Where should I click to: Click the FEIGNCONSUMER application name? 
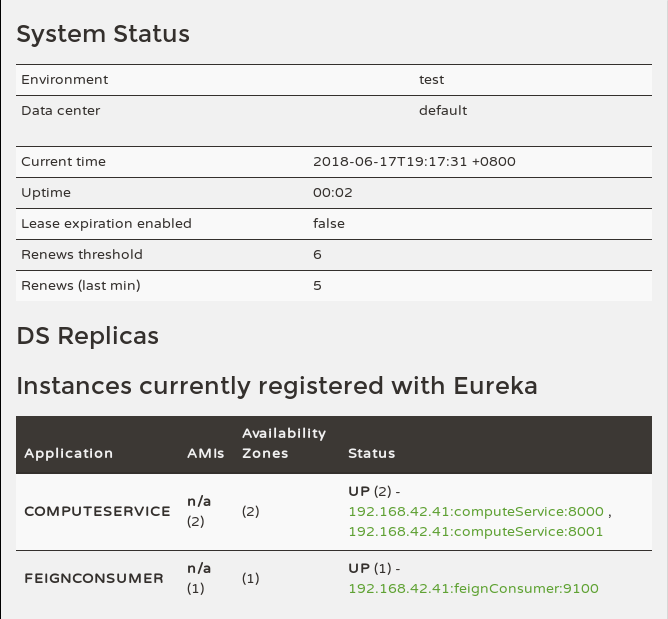pyautogui.click(x=94, y=578)
